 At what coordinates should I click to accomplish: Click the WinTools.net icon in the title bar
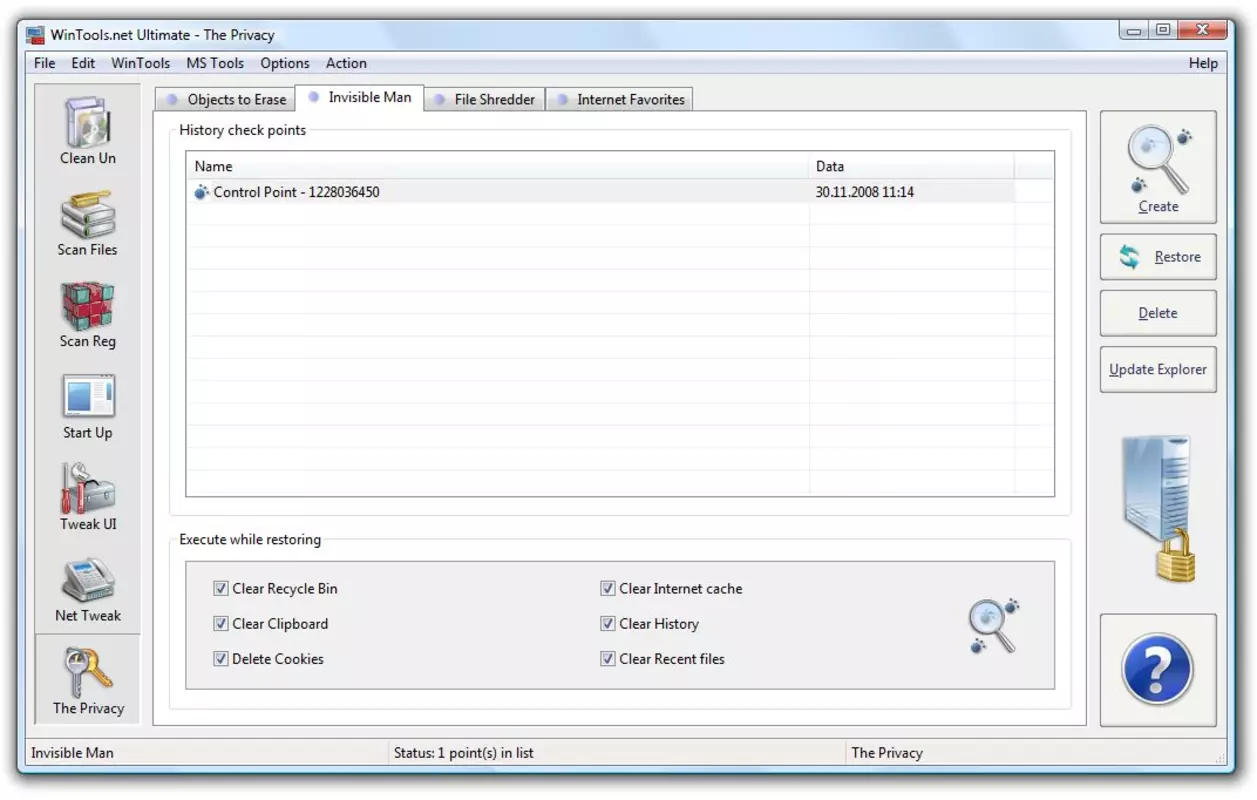tap(36, 34)
